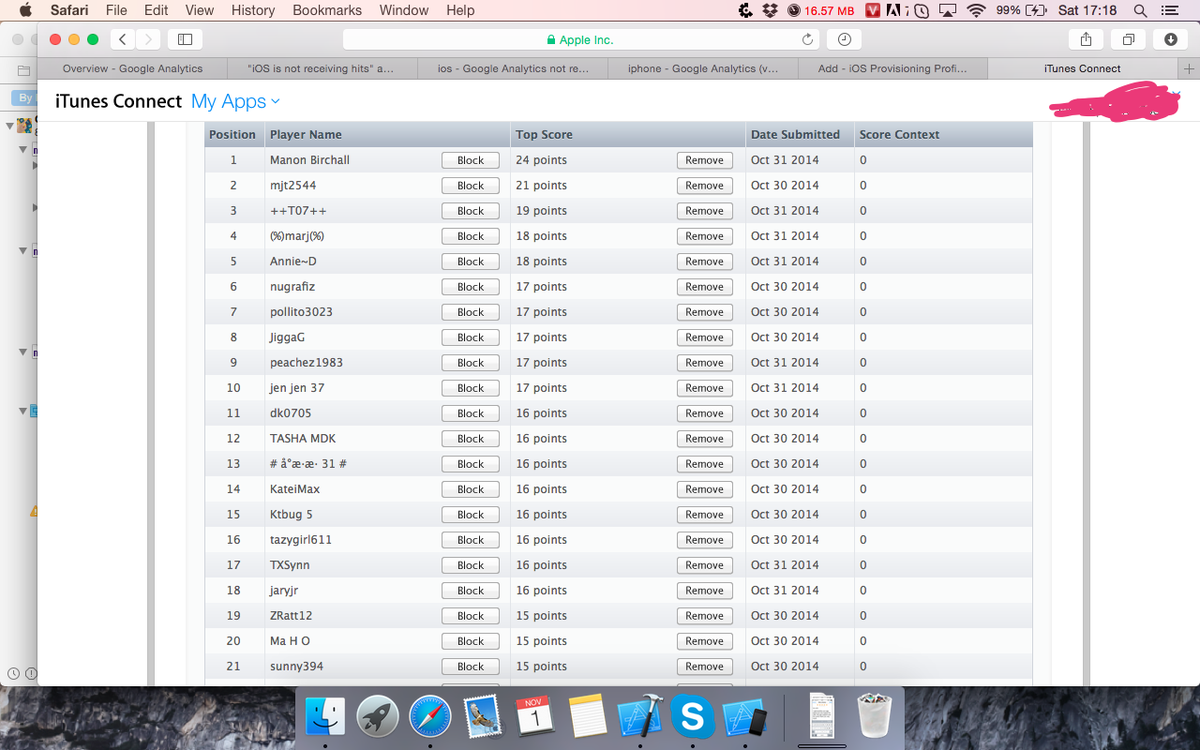Select the "iOS is not receiving hits" tab

320,69
